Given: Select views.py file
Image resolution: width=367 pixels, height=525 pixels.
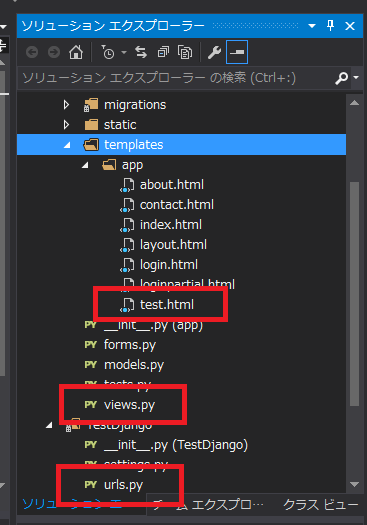Looking at the screenshot, I should tap(130, 405).
